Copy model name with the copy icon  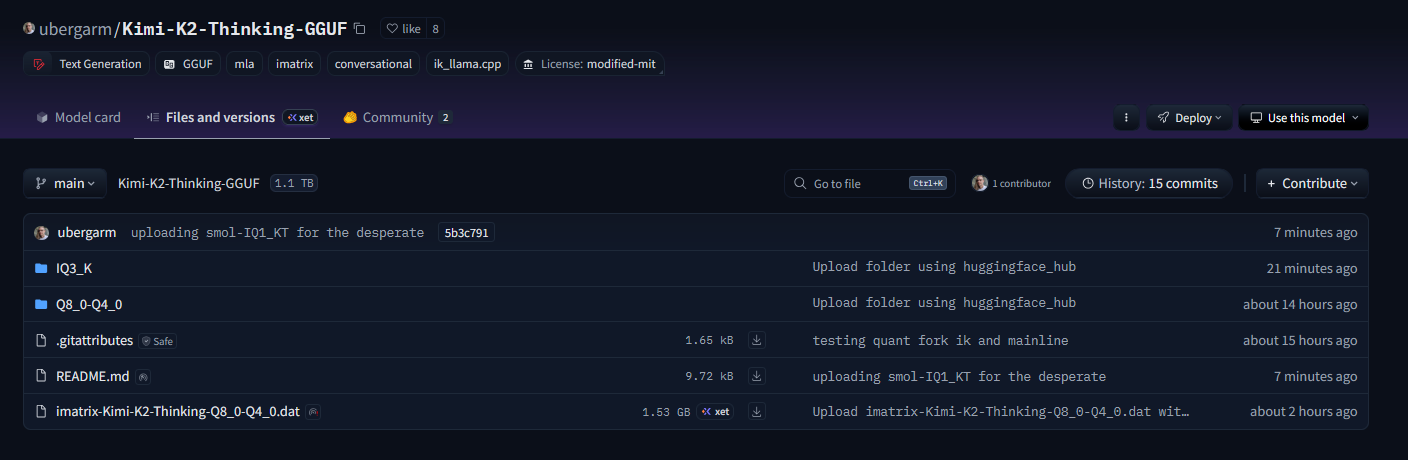point(360,29)
